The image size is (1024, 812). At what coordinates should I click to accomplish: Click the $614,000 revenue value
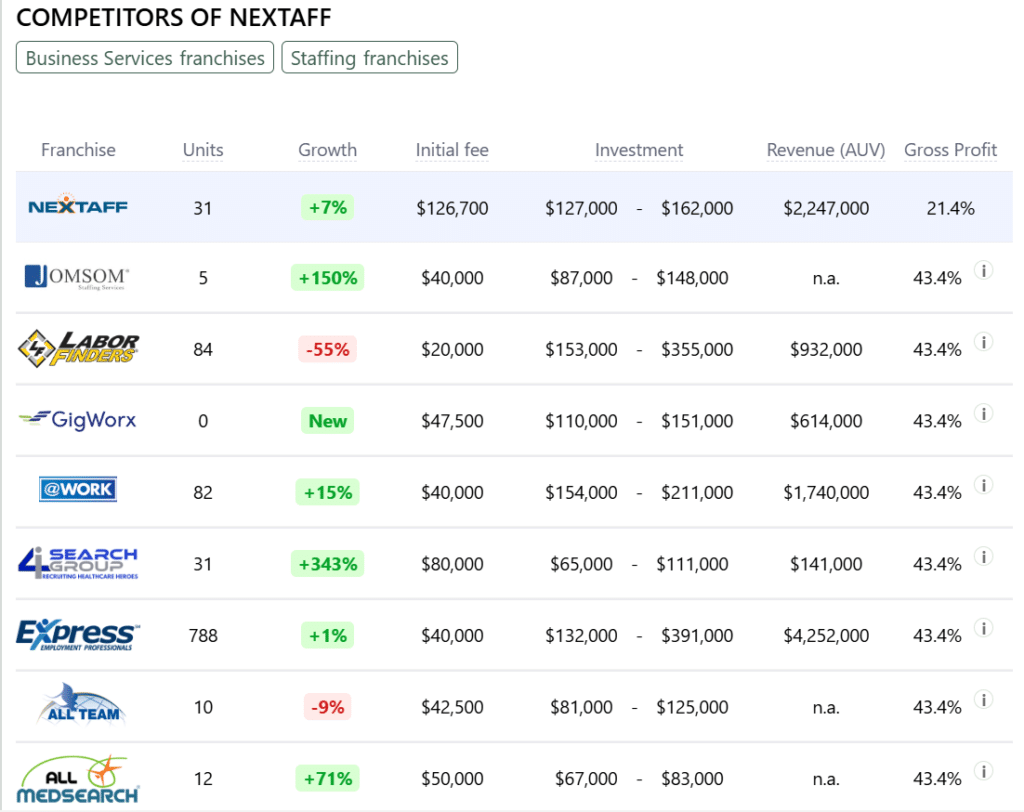pos(825,421)
